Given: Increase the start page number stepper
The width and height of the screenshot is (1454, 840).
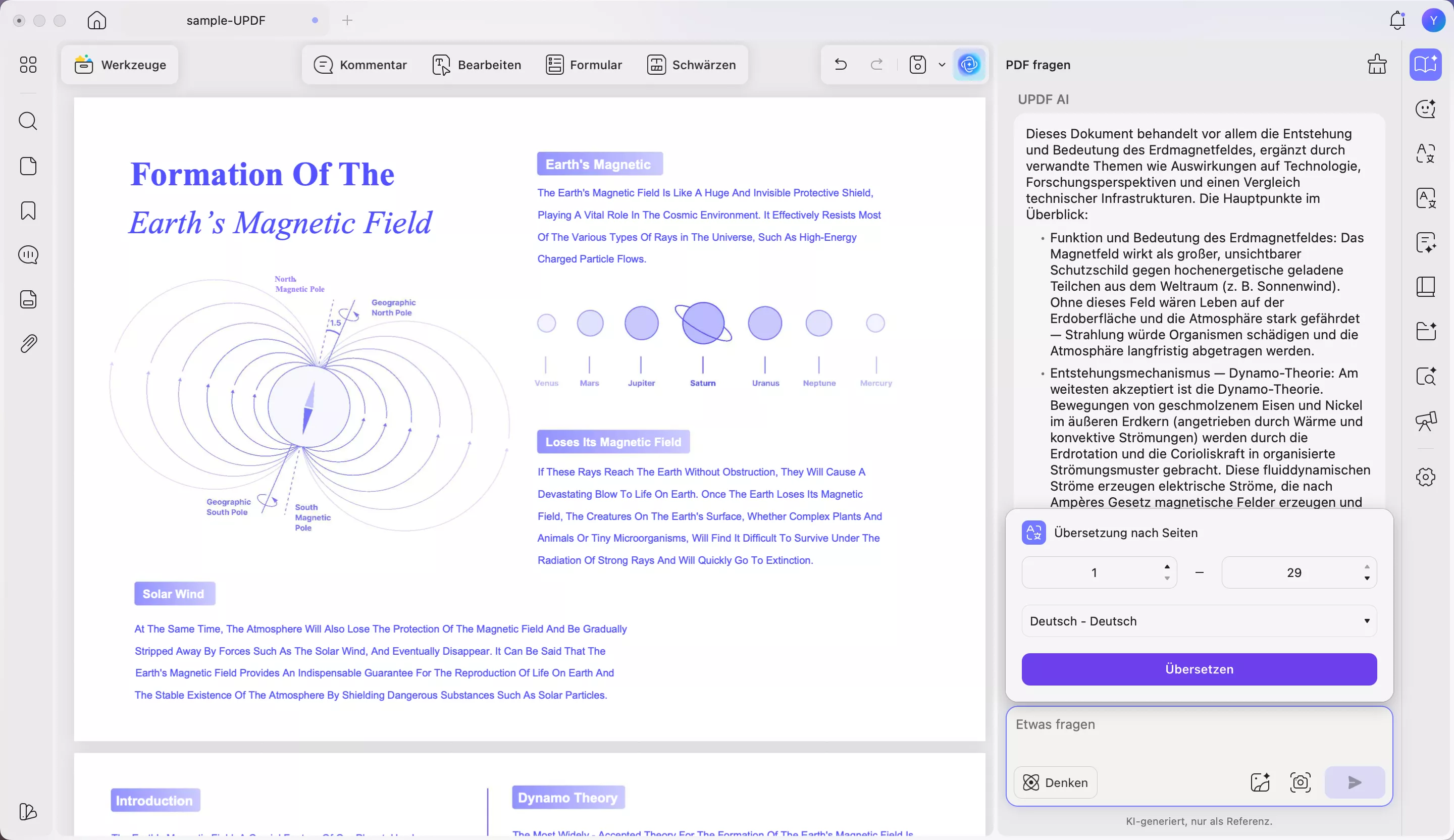Looking at the screenshot, I should tap(1167, 566).
